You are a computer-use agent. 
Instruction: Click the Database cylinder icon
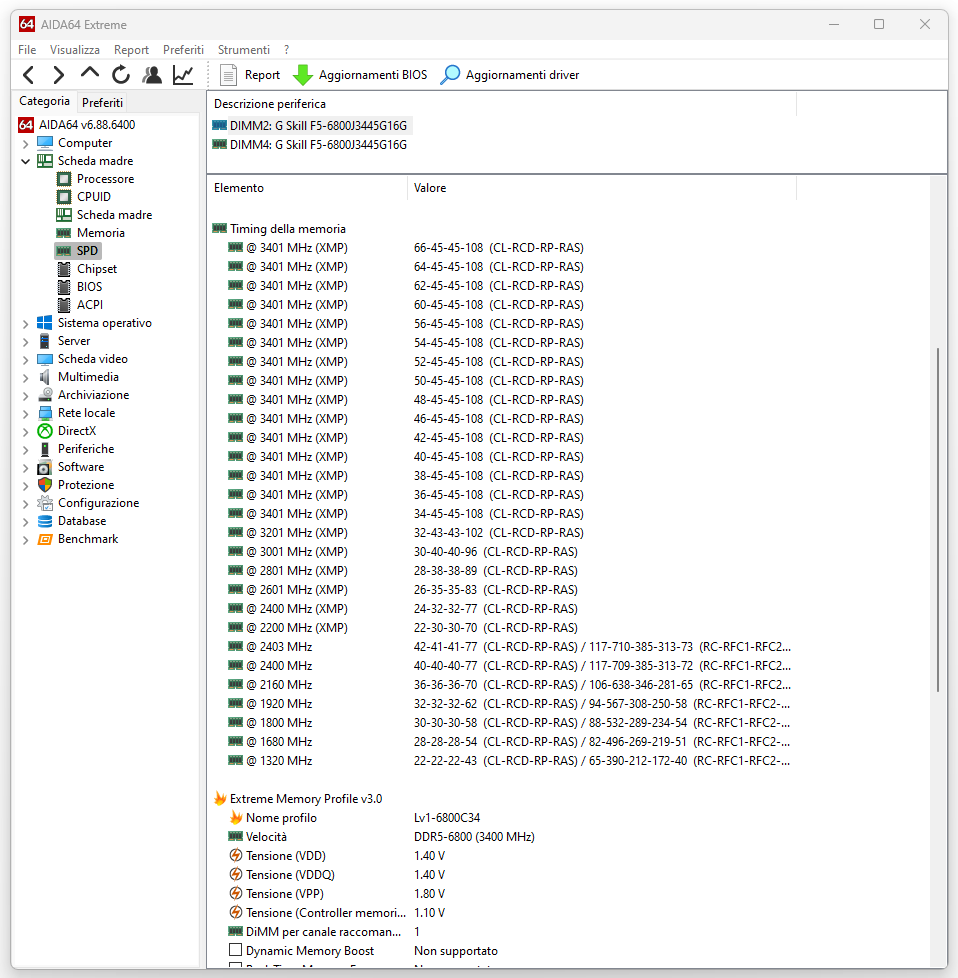coord(45,521)
